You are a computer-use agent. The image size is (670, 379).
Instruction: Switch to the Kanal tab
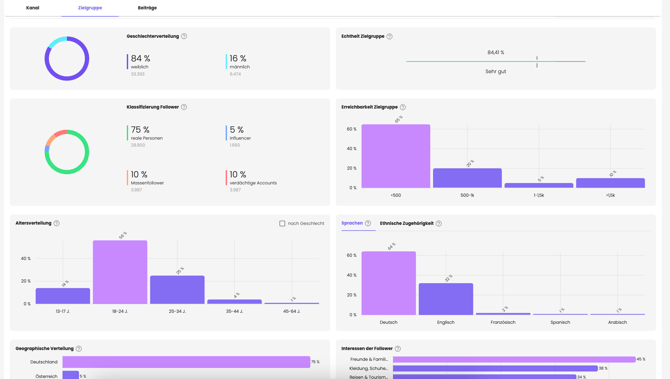click(x=32, y=8)
